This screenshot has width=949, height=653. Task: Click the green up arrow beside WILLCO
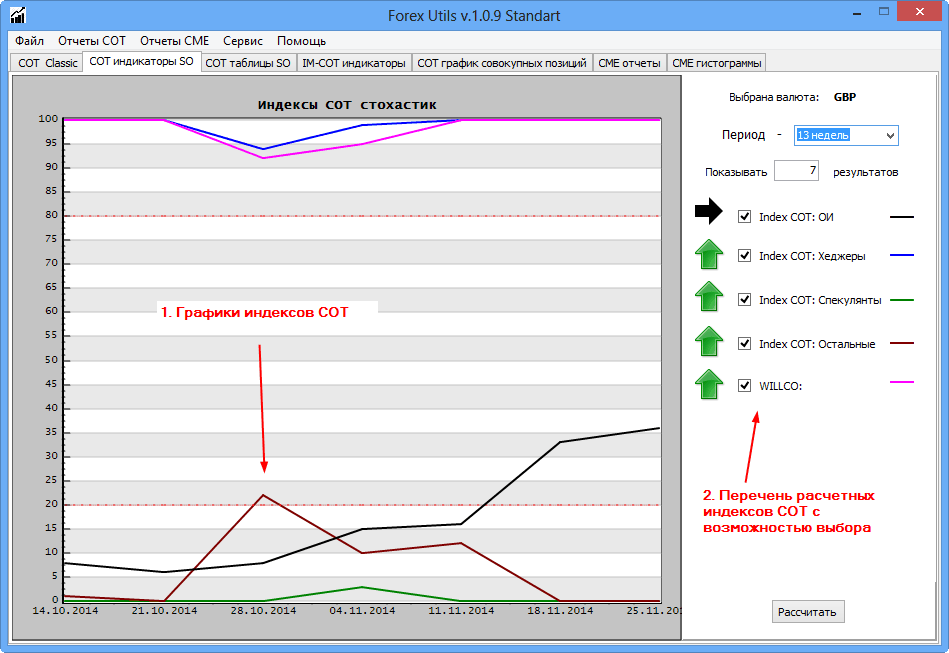[709, 385]
